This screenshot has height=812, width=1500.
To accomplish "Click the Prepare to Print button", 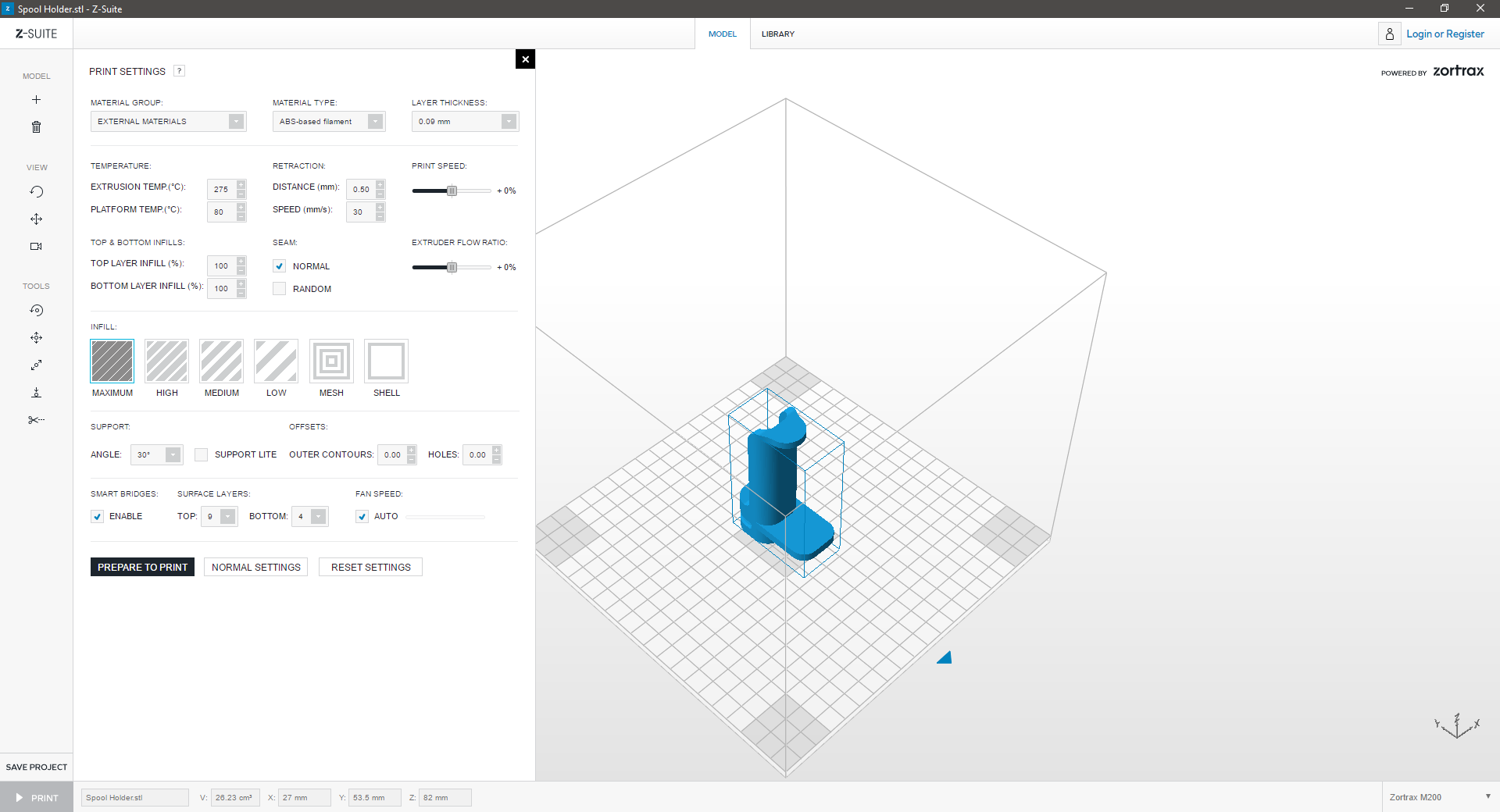I will click(142, 568).
